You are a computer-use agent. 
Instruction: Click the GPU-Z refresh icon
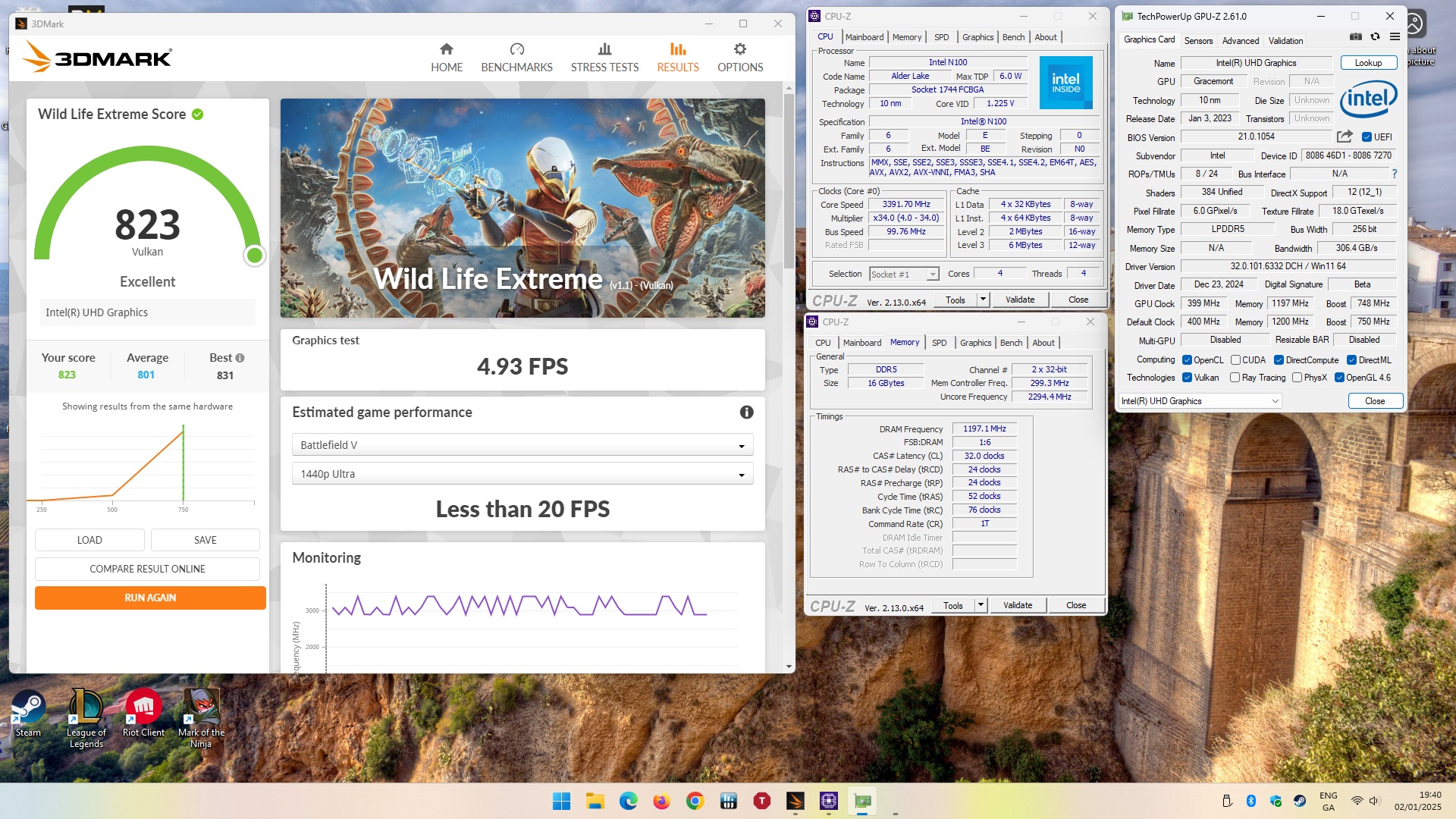coord(1375,36)
